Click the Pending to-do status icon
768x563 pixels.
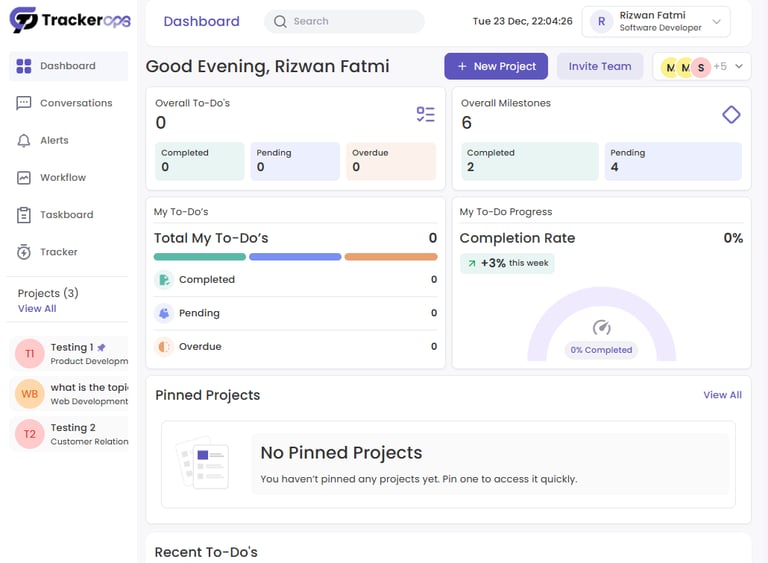click(x=165, y=313)
